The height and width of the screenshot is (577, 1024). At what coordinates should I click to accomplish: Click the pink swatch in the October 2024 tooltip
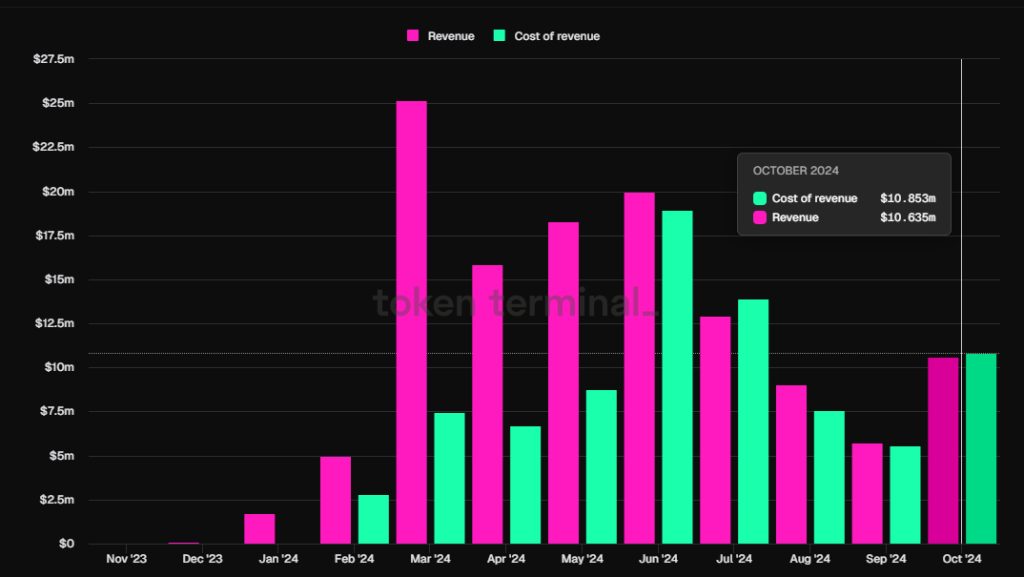pyautogui.click(x=760, y=217)
